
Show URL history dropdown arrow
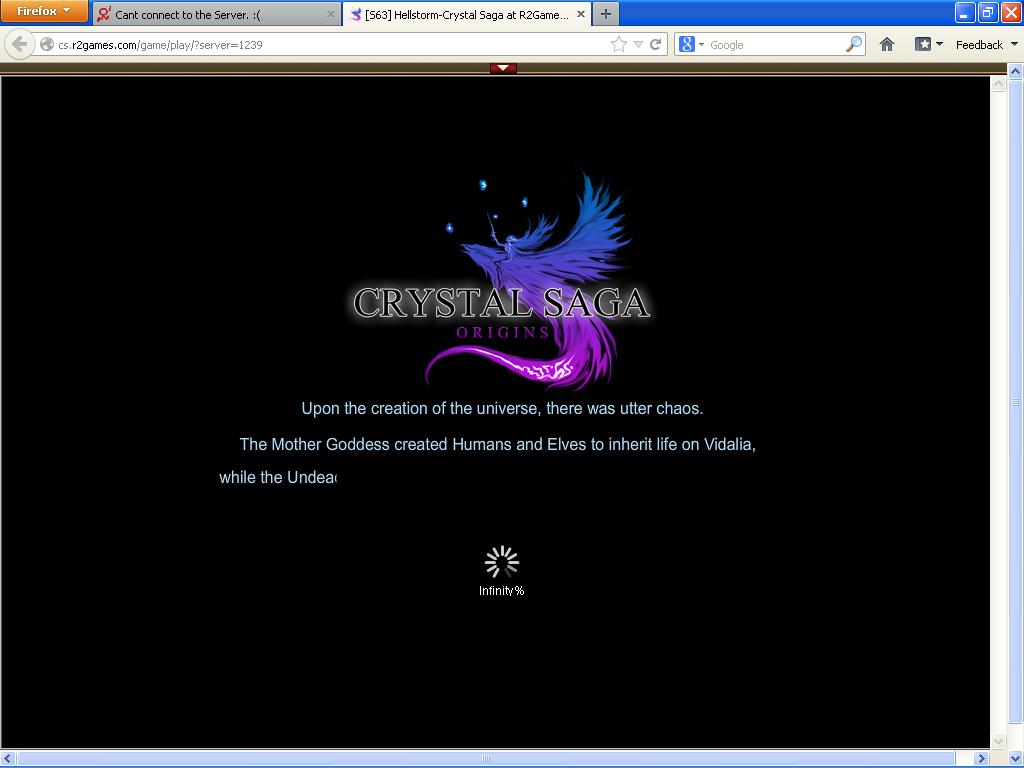click(x=638, y=44)
